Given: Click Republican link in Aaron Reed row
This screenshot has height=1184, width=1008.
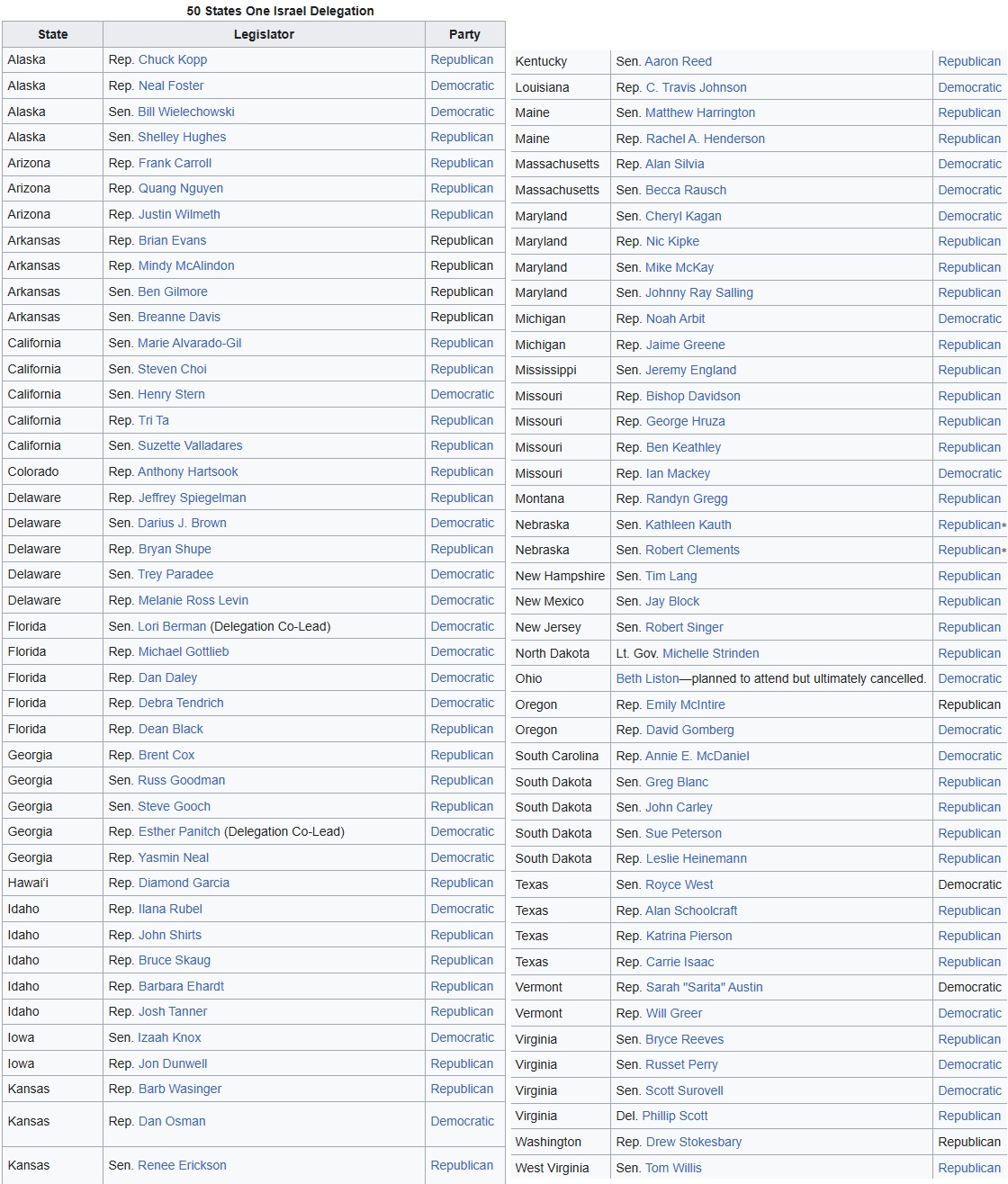Looking at the screenshot, I should pos(969,61).
